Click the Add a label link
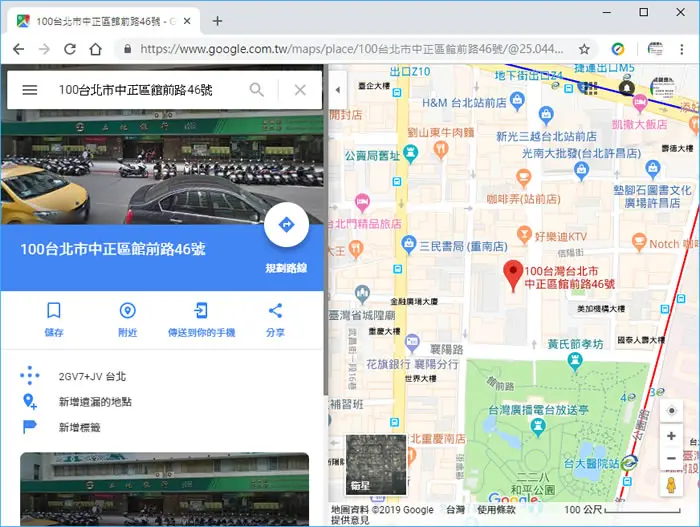700x527 pixels. 79,427
